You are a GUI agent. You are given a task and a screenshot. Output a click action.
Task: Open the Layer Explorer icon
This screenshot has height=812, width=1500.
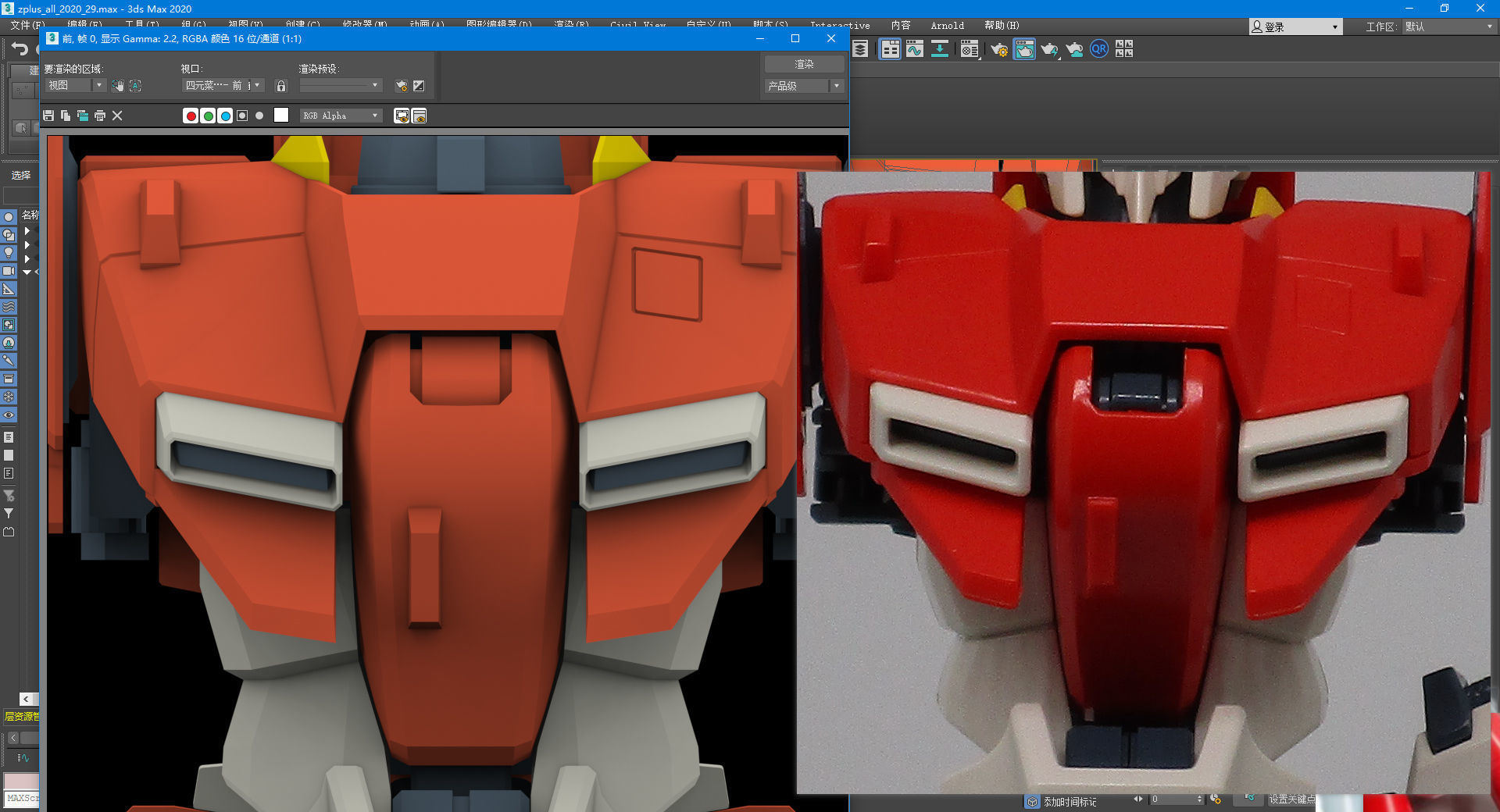coord(861,49)
